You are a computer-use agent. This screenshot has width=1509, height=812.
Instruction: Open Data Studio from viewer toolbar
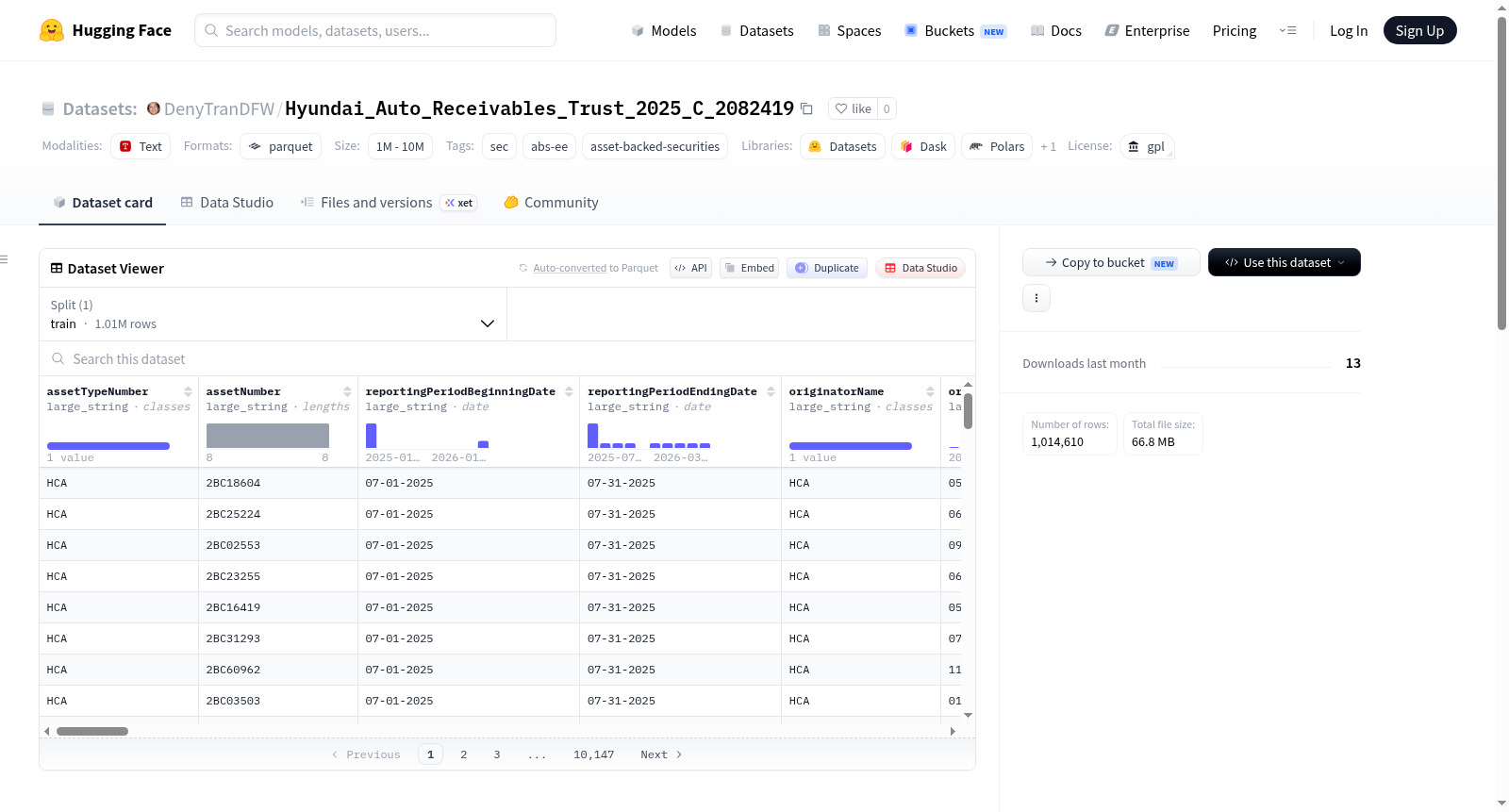click(920, 268)
